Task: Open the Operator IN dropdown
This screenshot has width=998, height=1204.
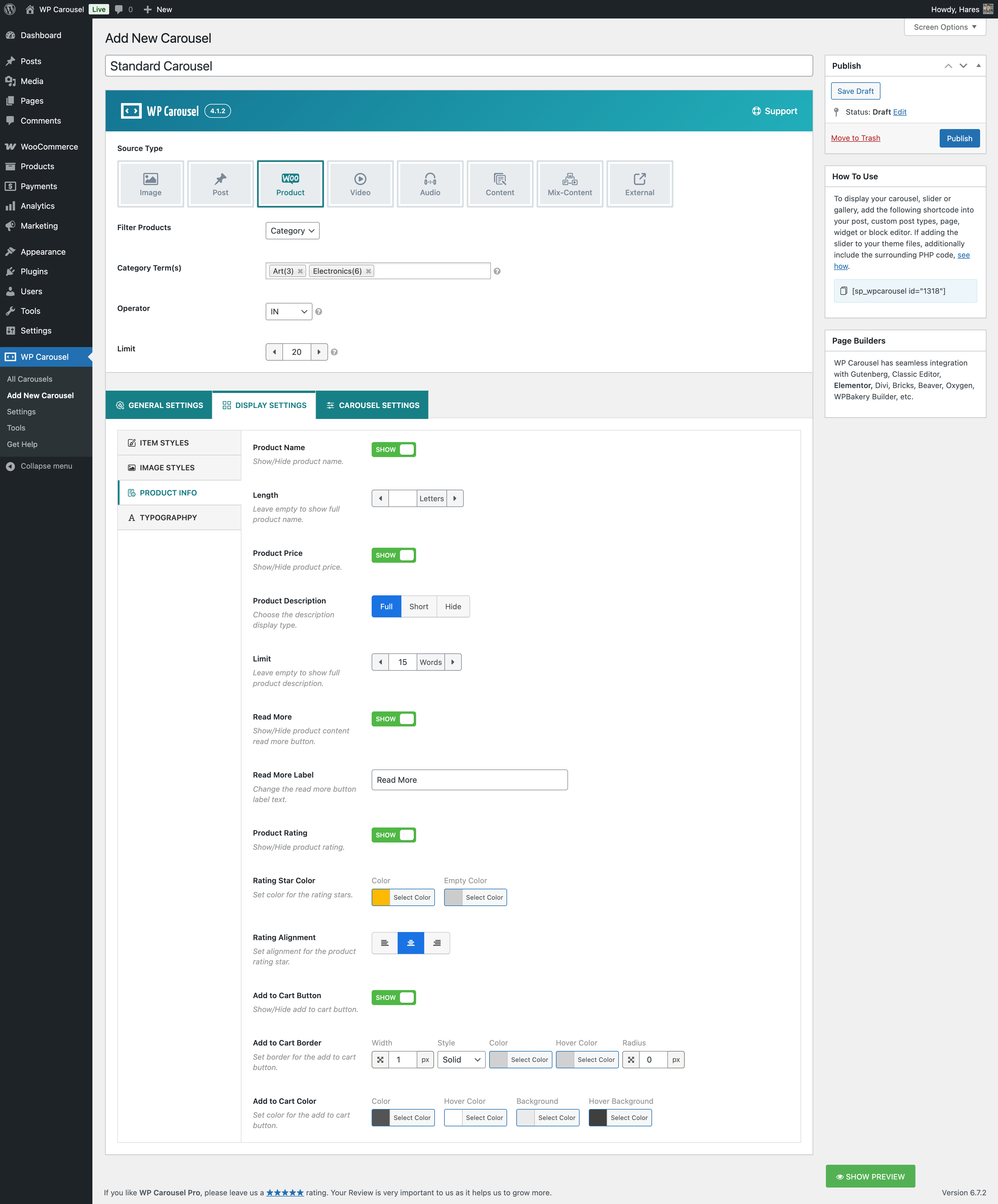Action: pyautogui.click(x=289, y=311)
